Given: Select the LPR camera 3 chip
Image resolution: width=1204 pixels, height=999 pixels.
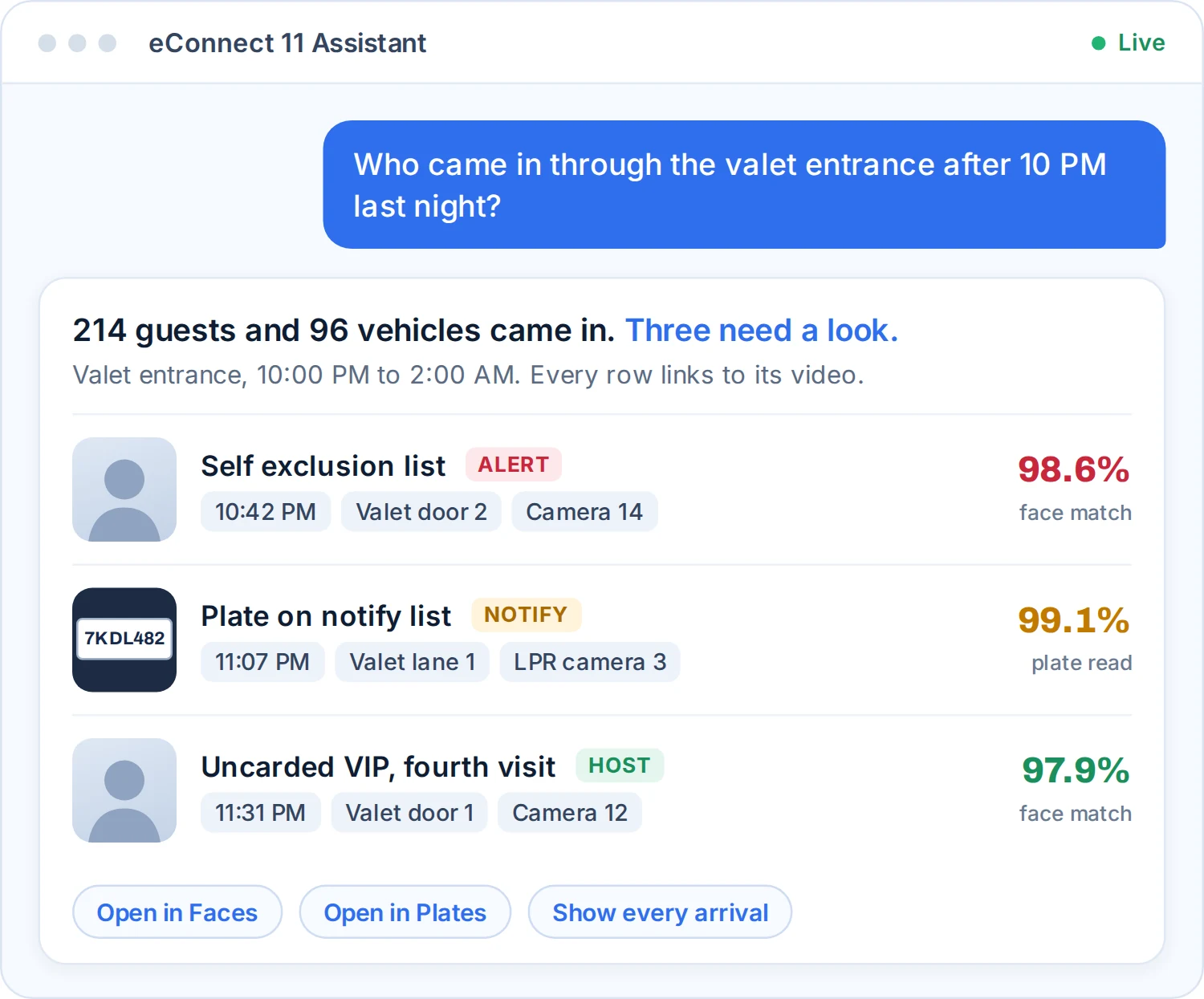Looking at the screenshot, I should coord(590,662).
